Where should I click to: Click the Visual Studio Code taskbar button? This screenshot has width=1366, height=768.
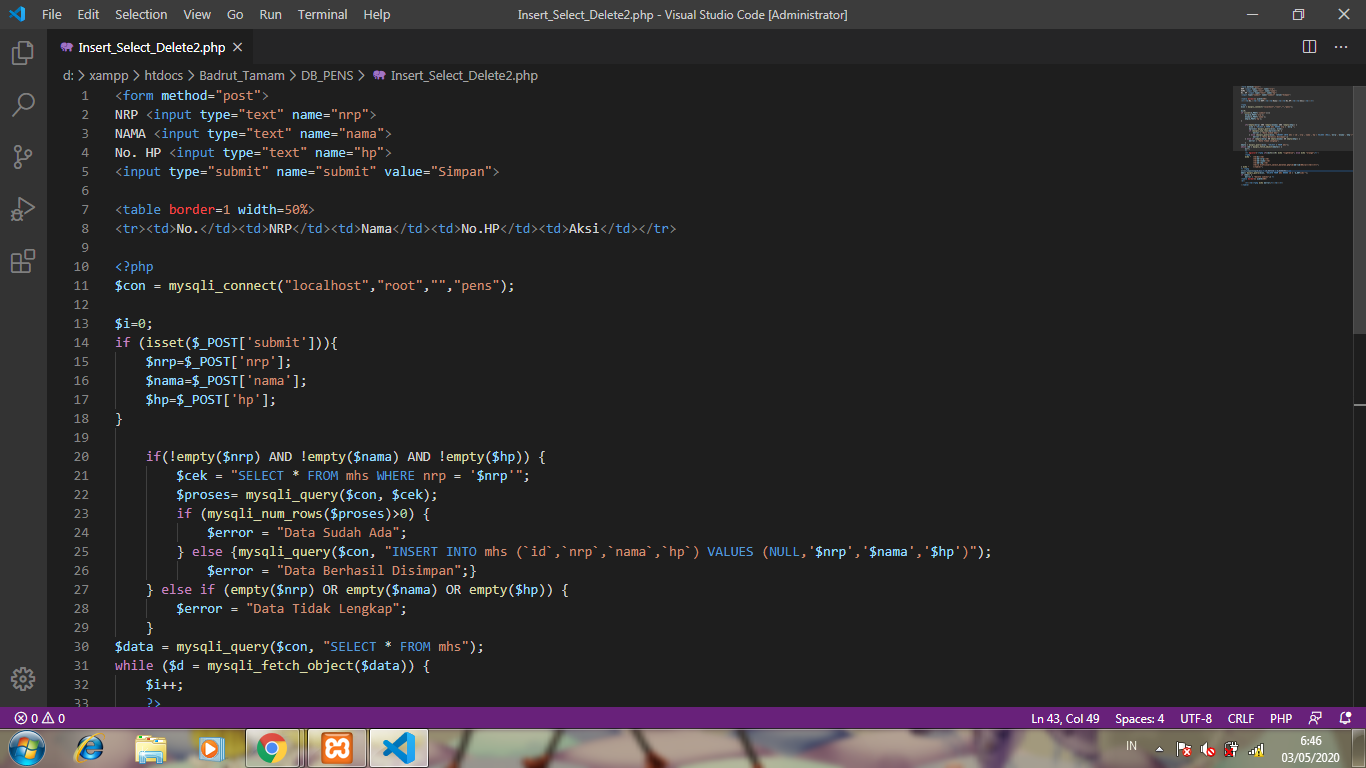click(x=399, y=748)
